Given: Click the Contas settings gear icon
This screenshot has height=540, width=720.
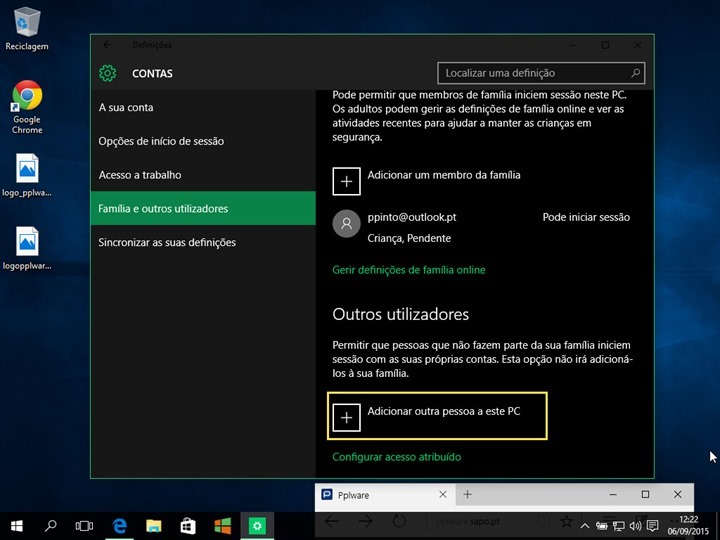Looking at the screenshot, I should [107, 73].
